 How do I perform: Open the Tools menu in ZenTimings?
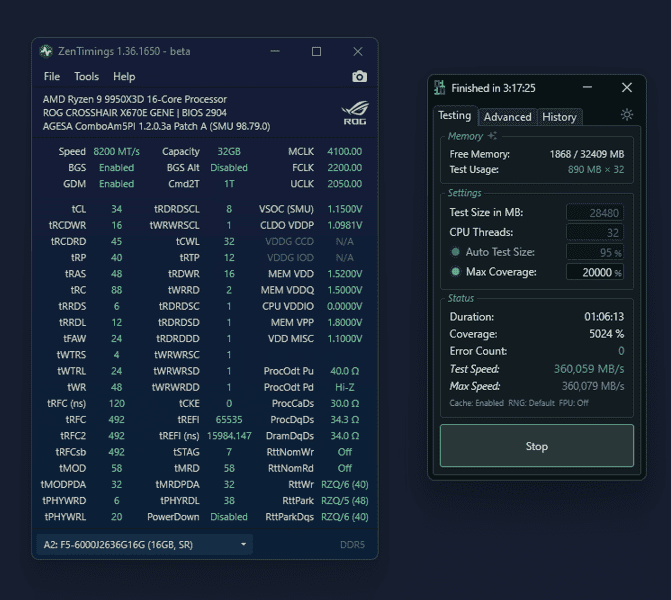pos(86,77)
